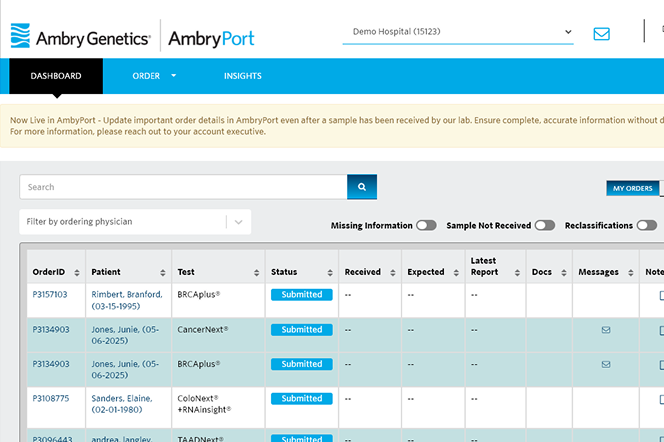Switch to INSIGHTS tab
Image resolution: width=664 pixels, height=442 pixels.
point(243,76)
